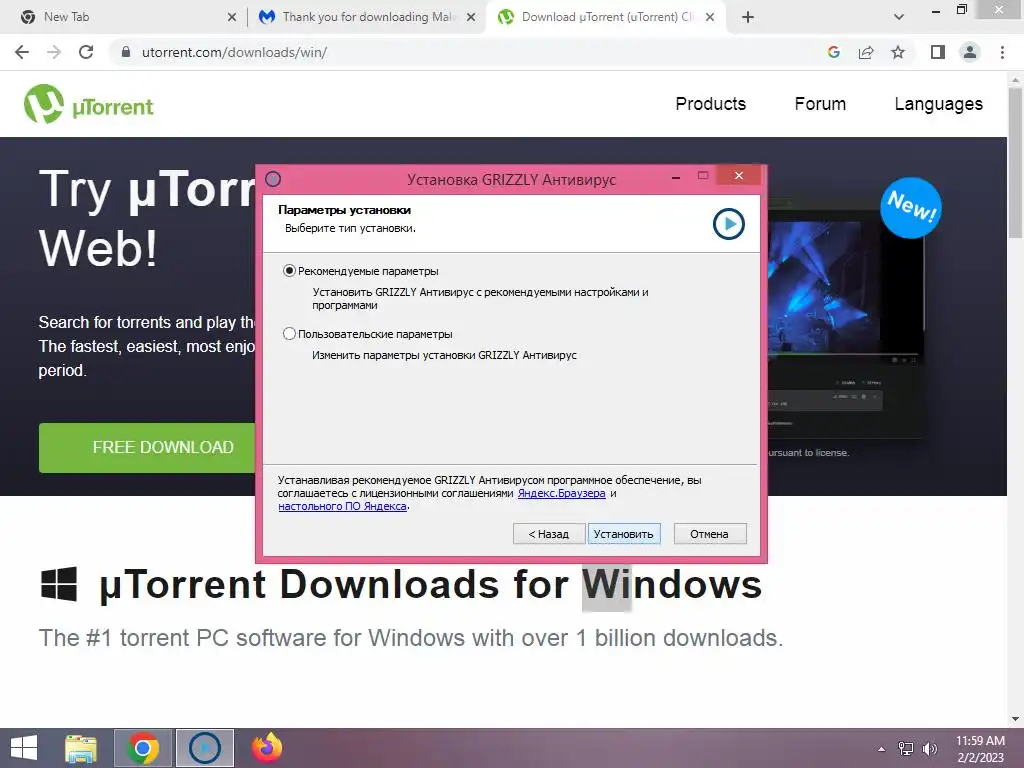1024x768 pixels.
Task: Click the Windows logo beside Downloads heading
Action: (x=59, y=583)
